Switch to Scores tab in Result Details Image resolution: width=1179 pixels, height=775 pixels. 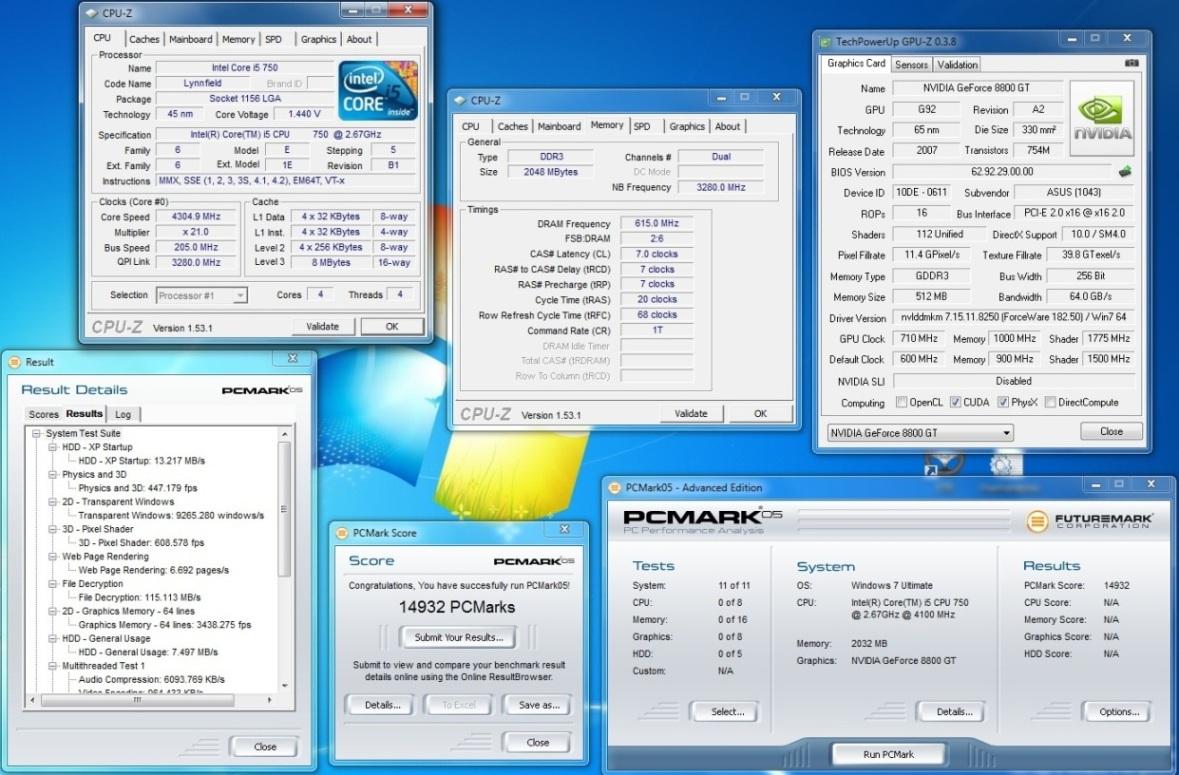44,414
